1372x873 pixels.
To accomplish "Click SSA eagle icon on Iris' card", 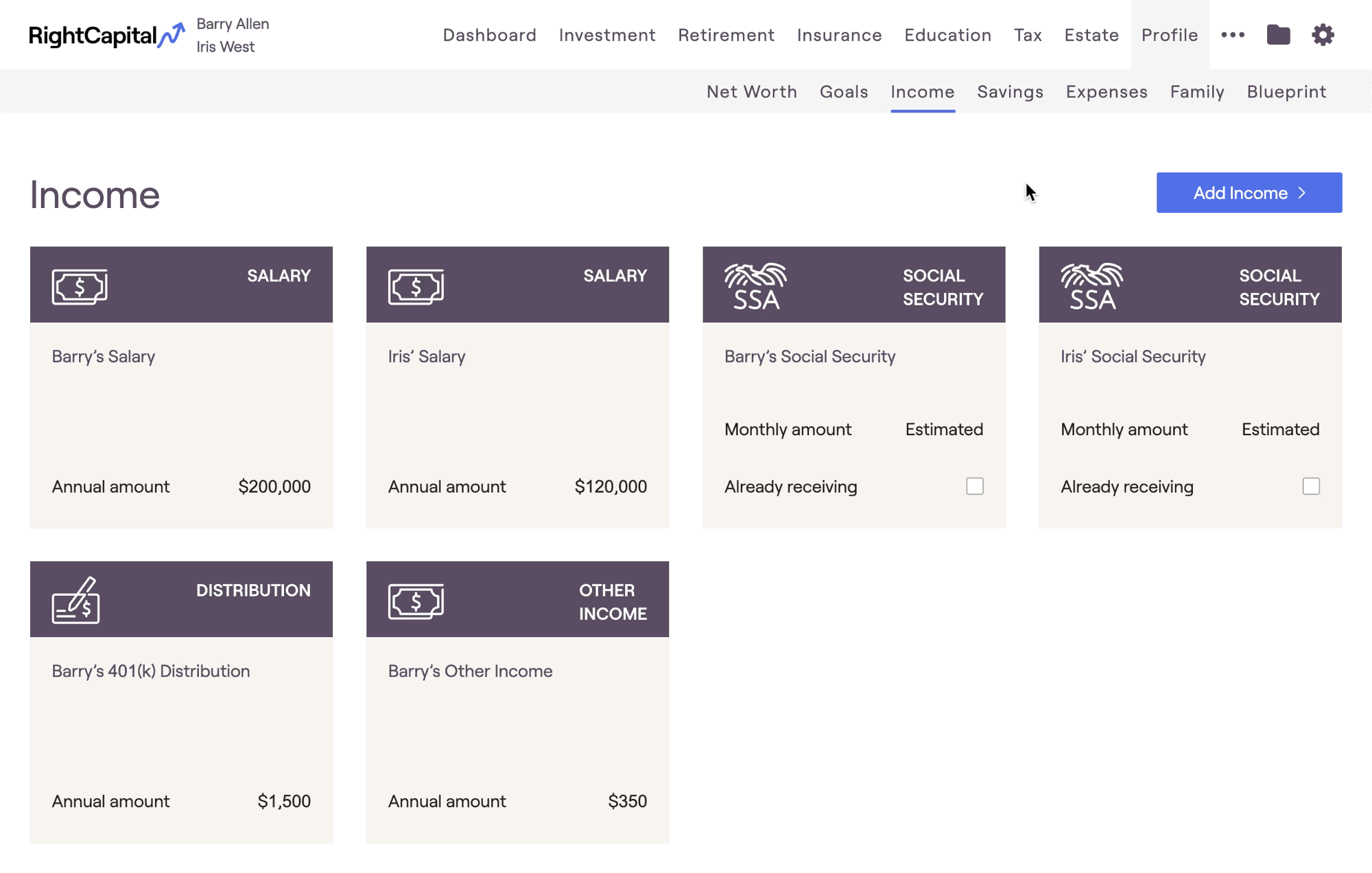I will (1091, 286).
